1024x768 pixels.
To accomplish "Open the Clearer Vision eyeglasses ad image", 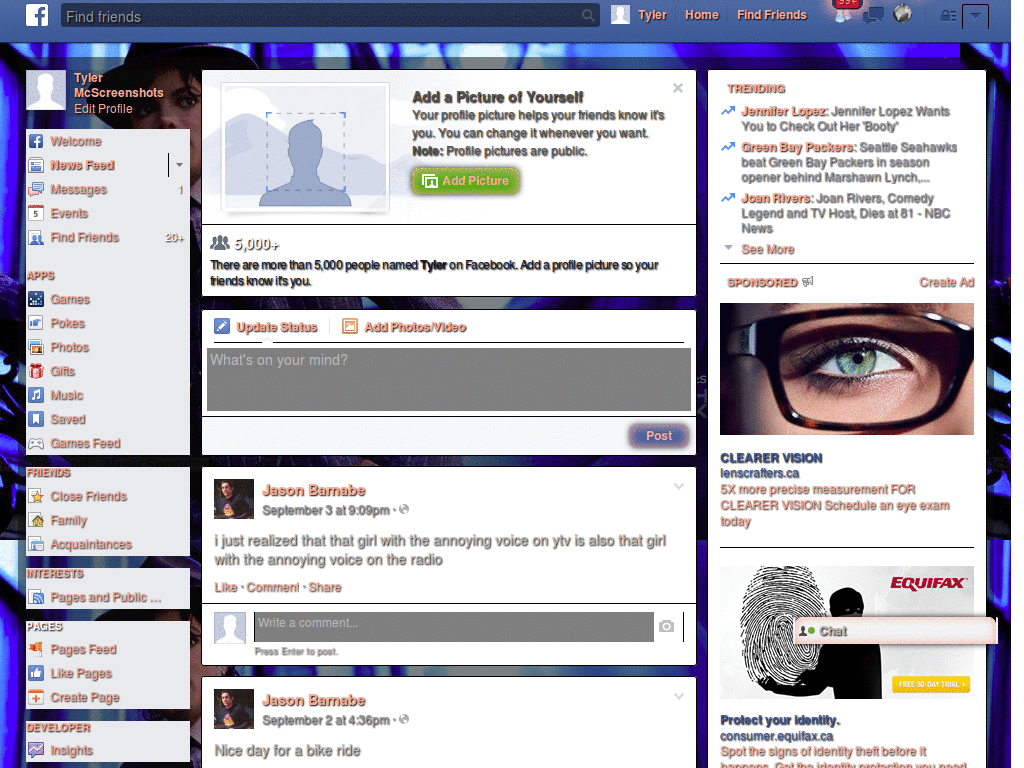I will coord(846,369).
